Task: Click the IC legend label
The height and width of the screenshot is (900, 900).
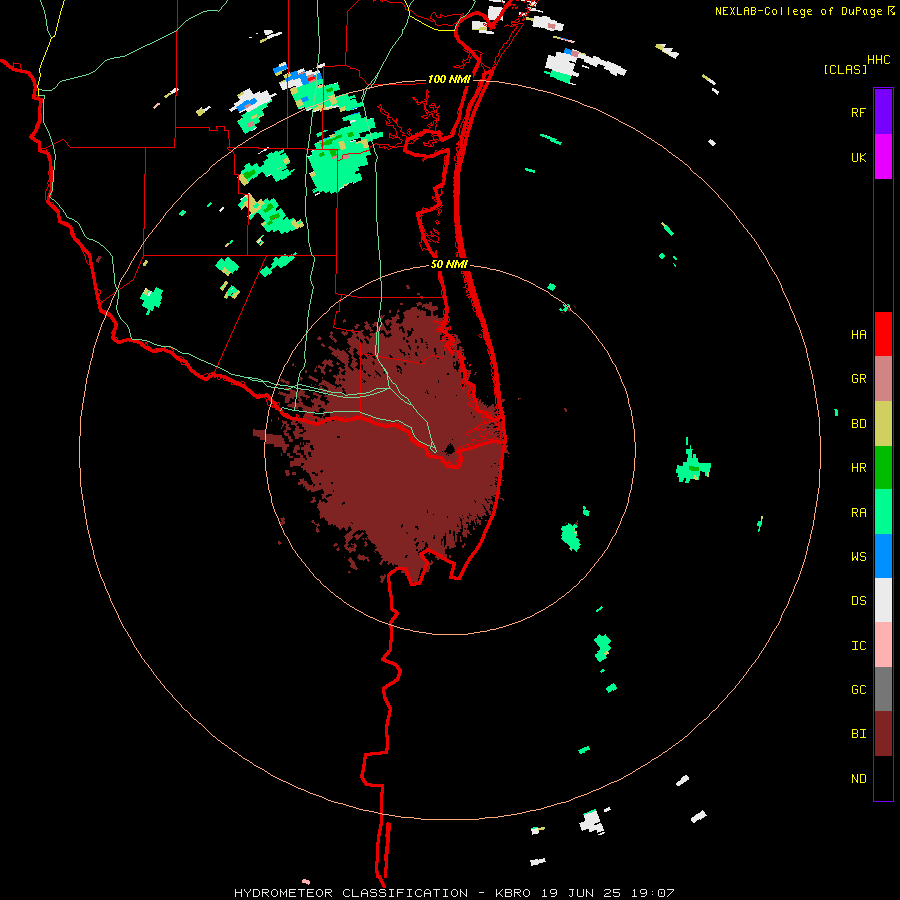Action: (x=858, y=646)
